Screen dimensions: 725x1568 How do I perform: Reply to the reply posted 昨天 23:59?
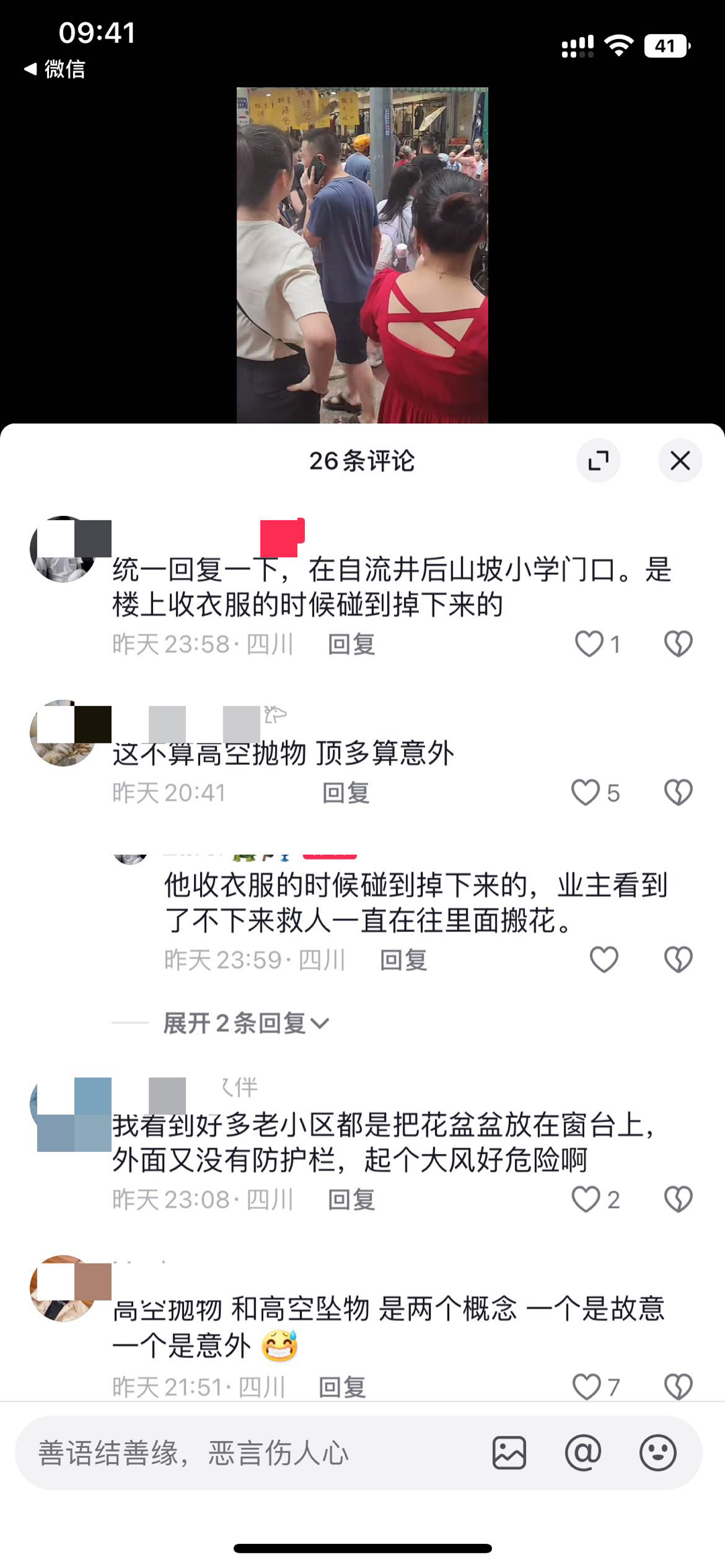403,959
